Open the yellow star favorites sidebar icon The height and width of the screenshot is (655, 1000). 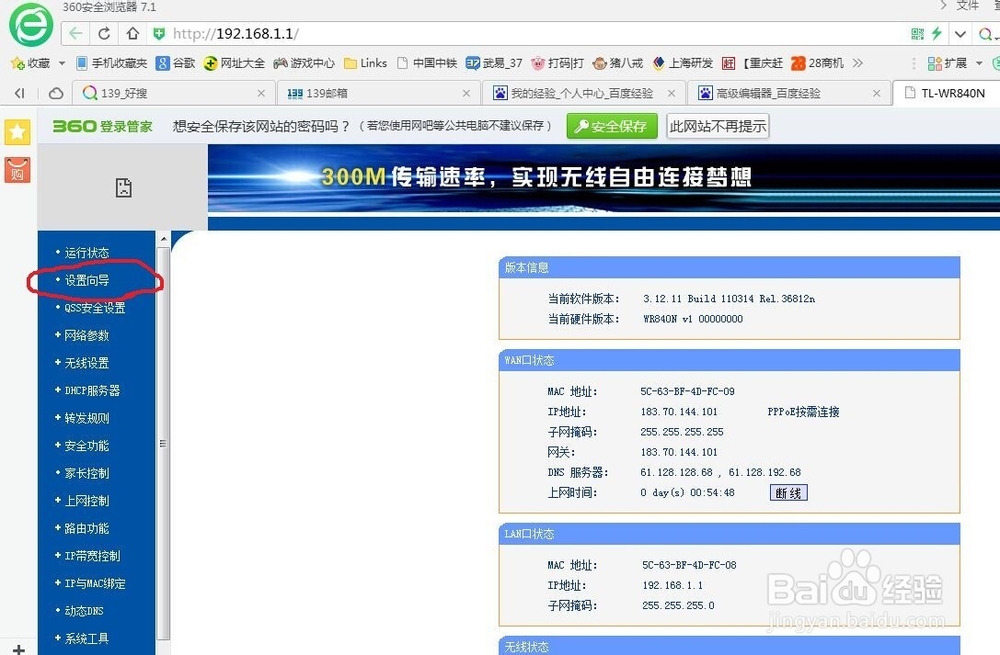[17, 132]
